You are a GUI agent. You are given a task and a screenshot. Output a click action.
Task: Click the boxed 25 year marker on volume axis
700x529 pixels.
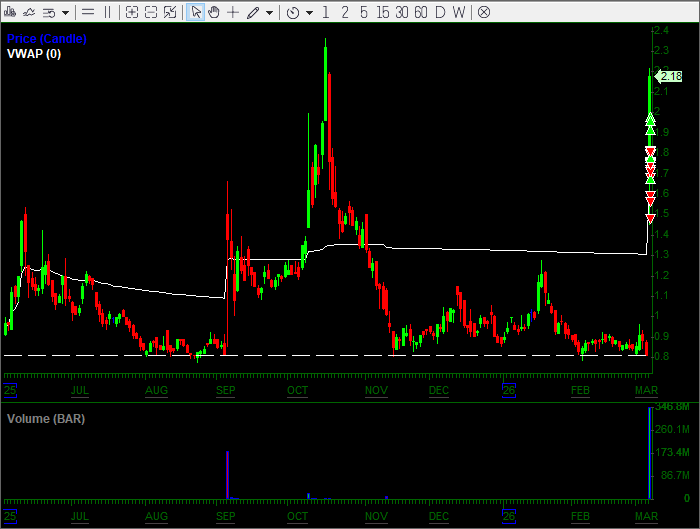point(10,516)
